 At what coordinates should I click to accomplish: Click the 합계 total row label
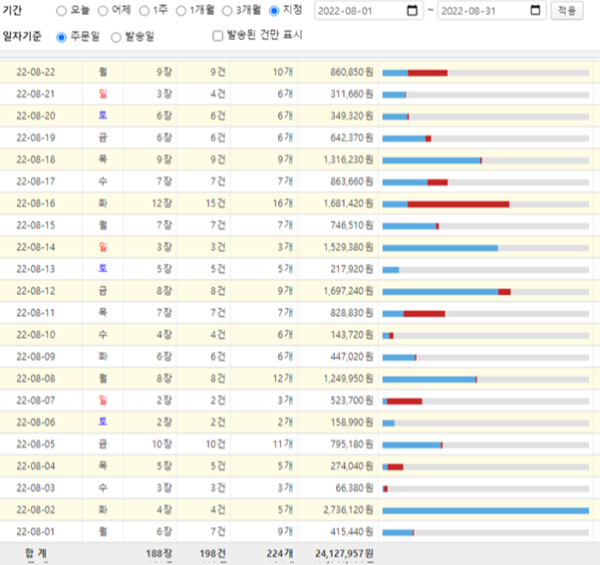(x=36, y=554)
